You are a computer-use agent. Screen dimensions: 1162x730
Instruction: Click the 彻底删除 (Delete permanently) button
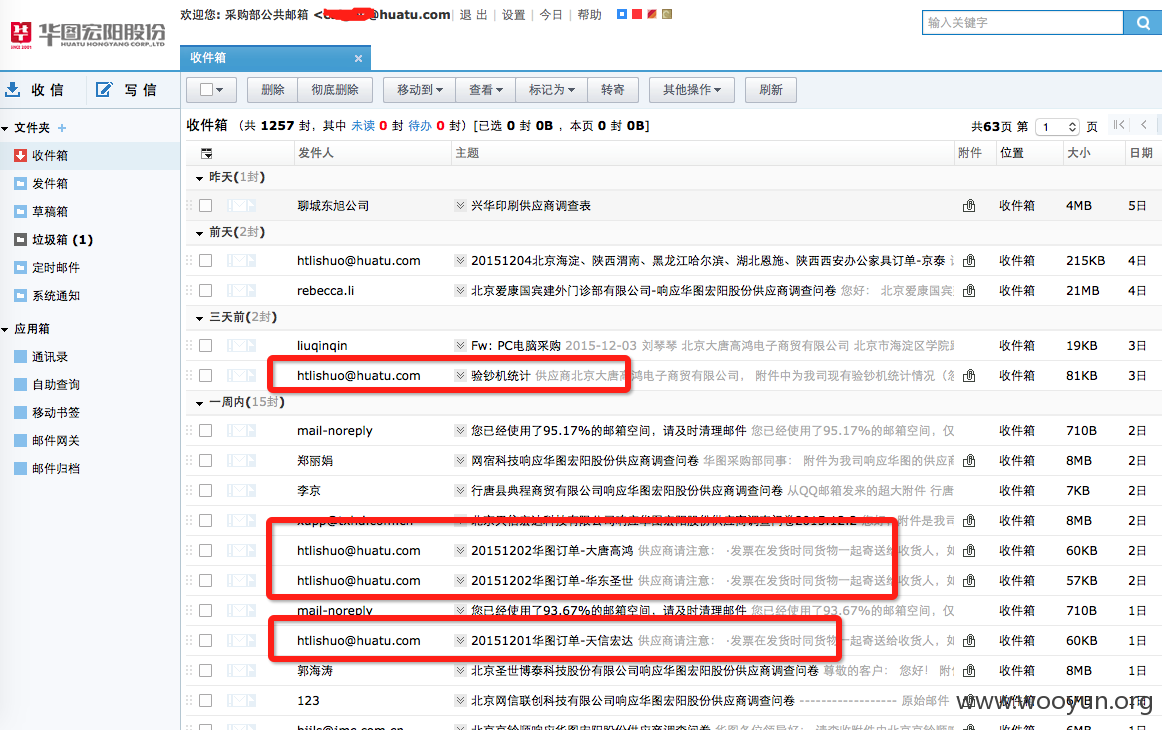(335, 90)
